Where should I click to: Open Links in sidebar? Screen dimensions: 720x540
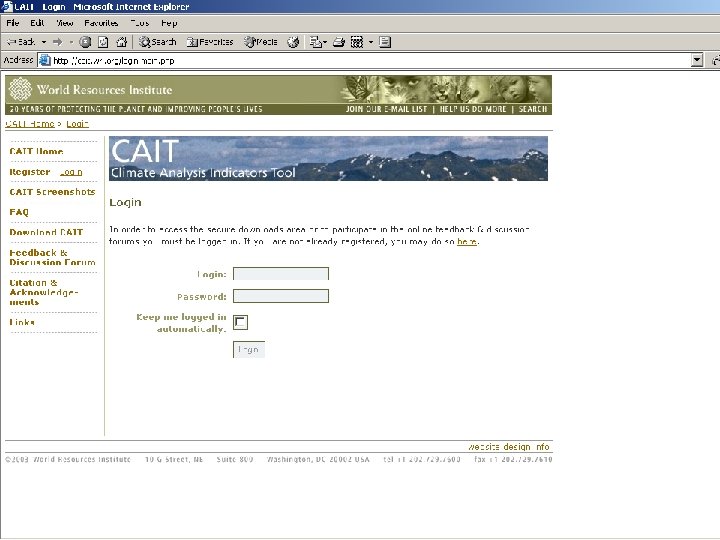point(22,322)
